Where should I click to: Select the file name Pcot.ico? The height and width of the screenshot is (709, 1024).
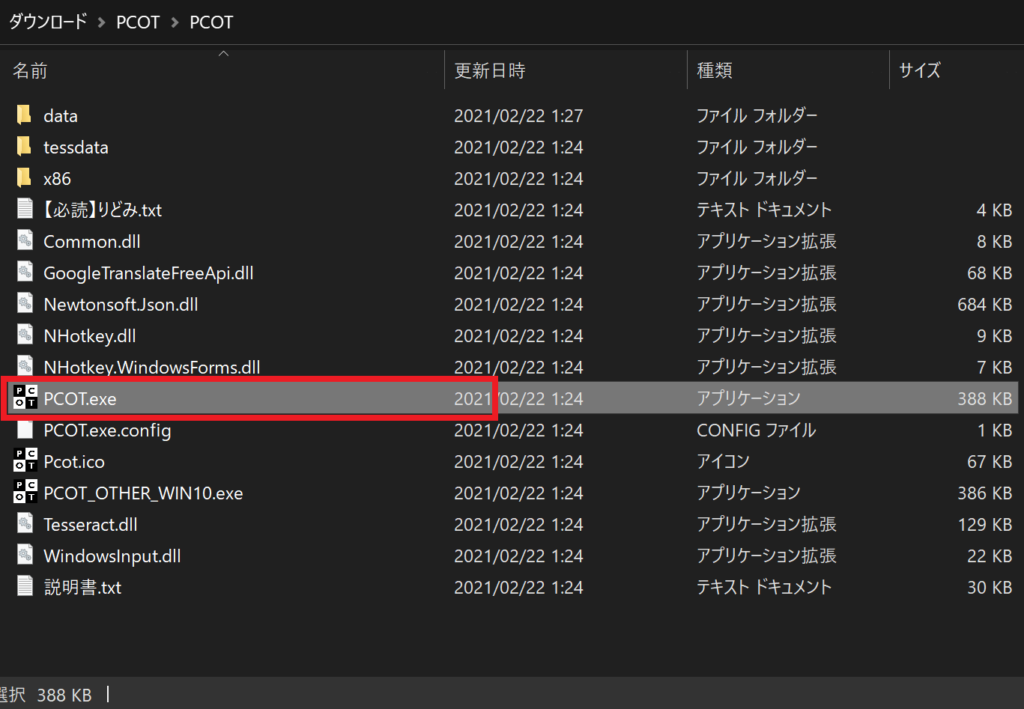click(x=74, y=462)
